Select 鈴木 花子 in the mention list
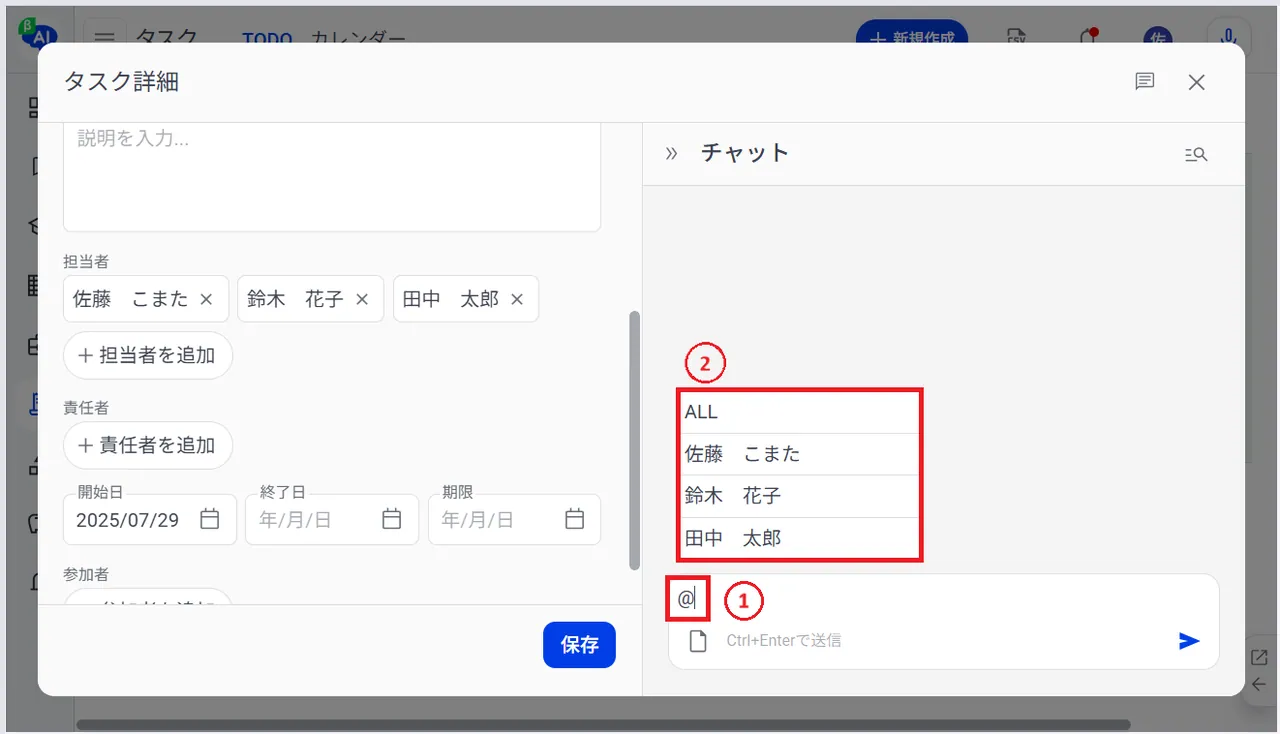This screenshot has height=734, width=1280. coord(798,496)
